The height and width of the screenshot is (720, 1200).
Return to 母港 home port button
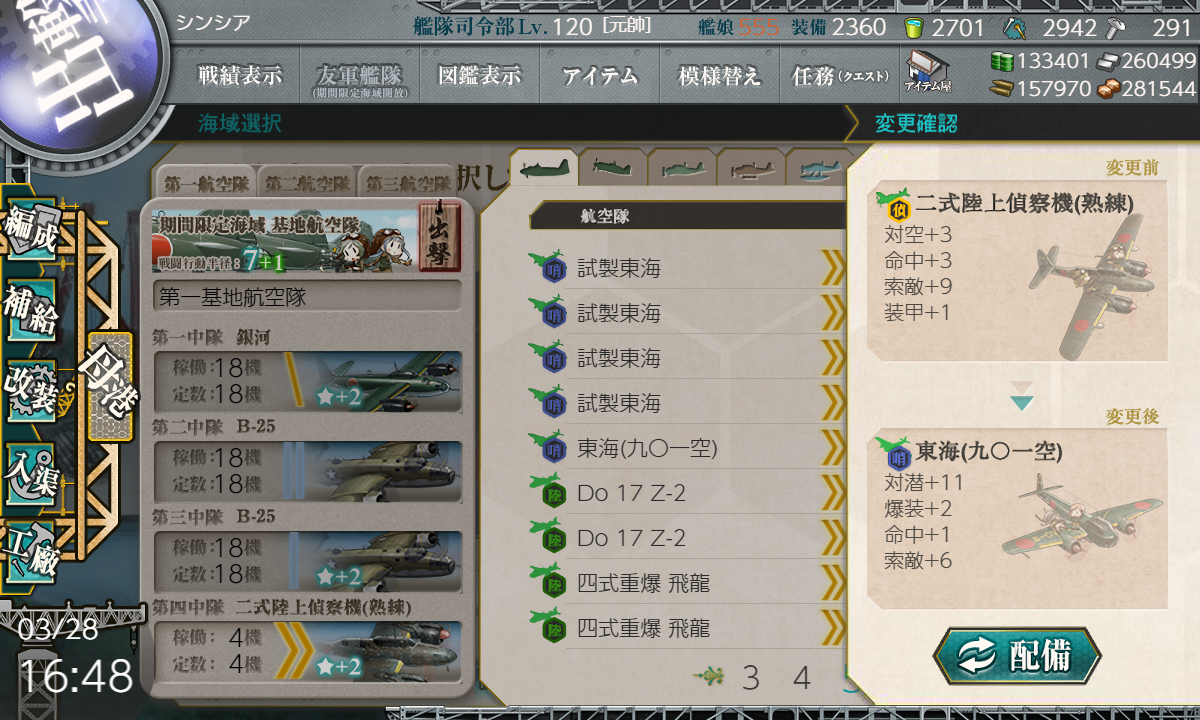click(109, 387)
